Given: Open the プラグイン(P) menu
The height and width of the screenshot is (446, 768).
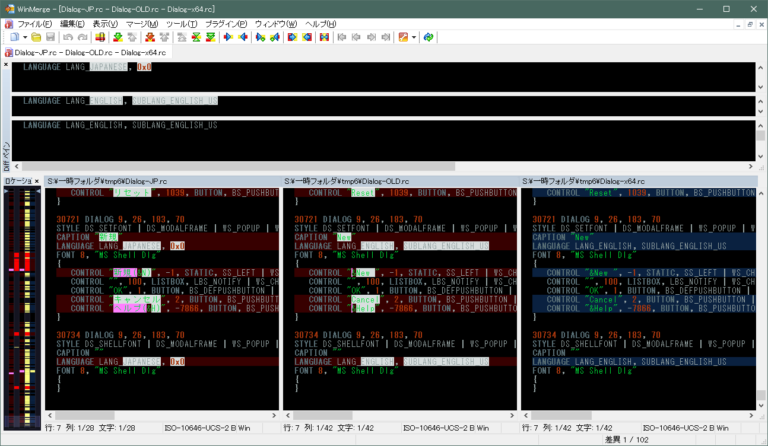Looking at the screenshot, I should (x=224, y=23).
